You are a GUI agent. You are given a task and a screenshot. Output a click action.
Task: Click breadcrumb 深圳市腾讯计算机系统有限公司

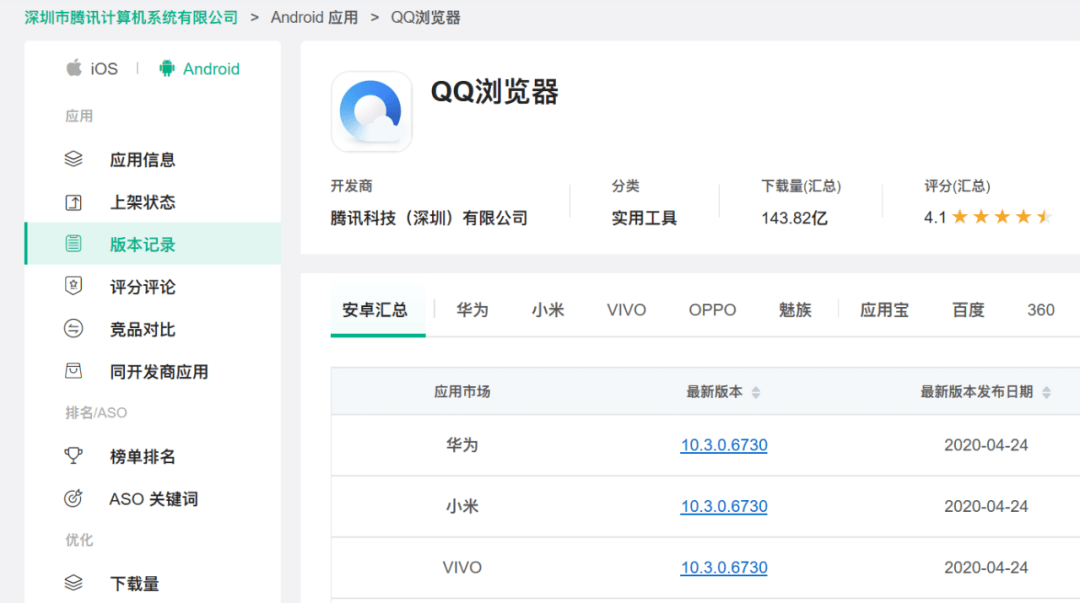click(x=131, y=17)
